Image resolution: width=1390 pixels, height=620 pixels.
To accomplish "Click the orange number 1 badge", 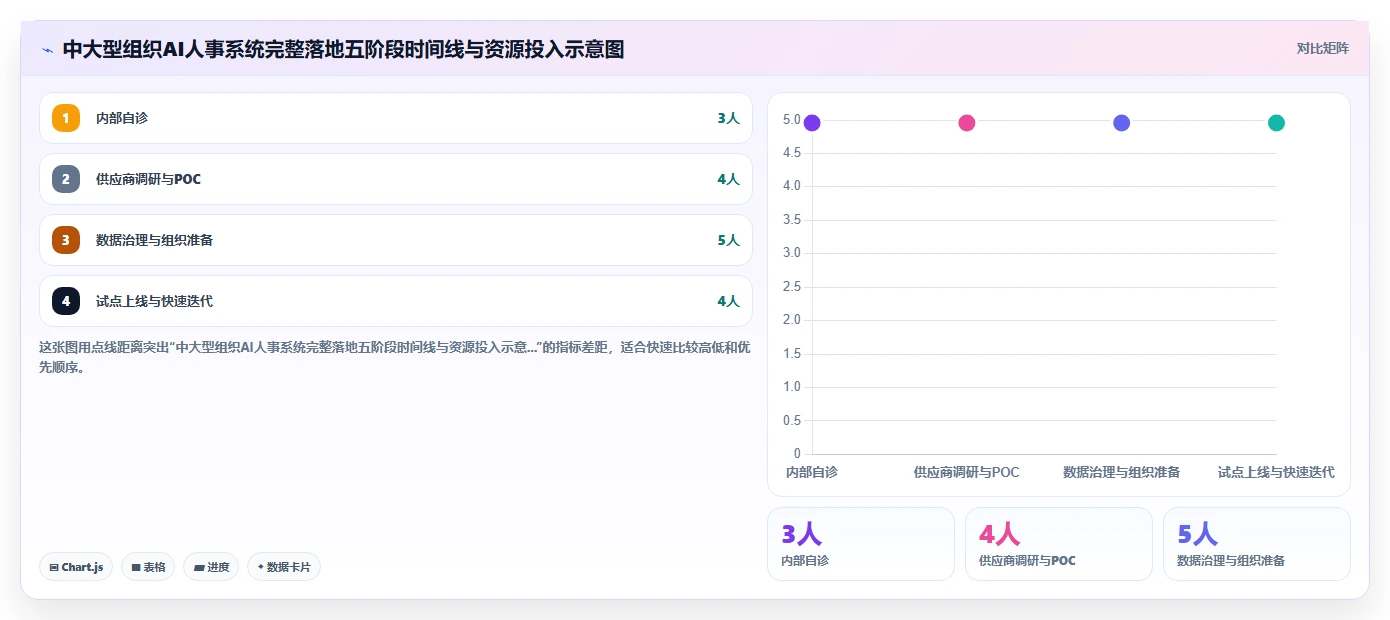I will pos(66,118).
